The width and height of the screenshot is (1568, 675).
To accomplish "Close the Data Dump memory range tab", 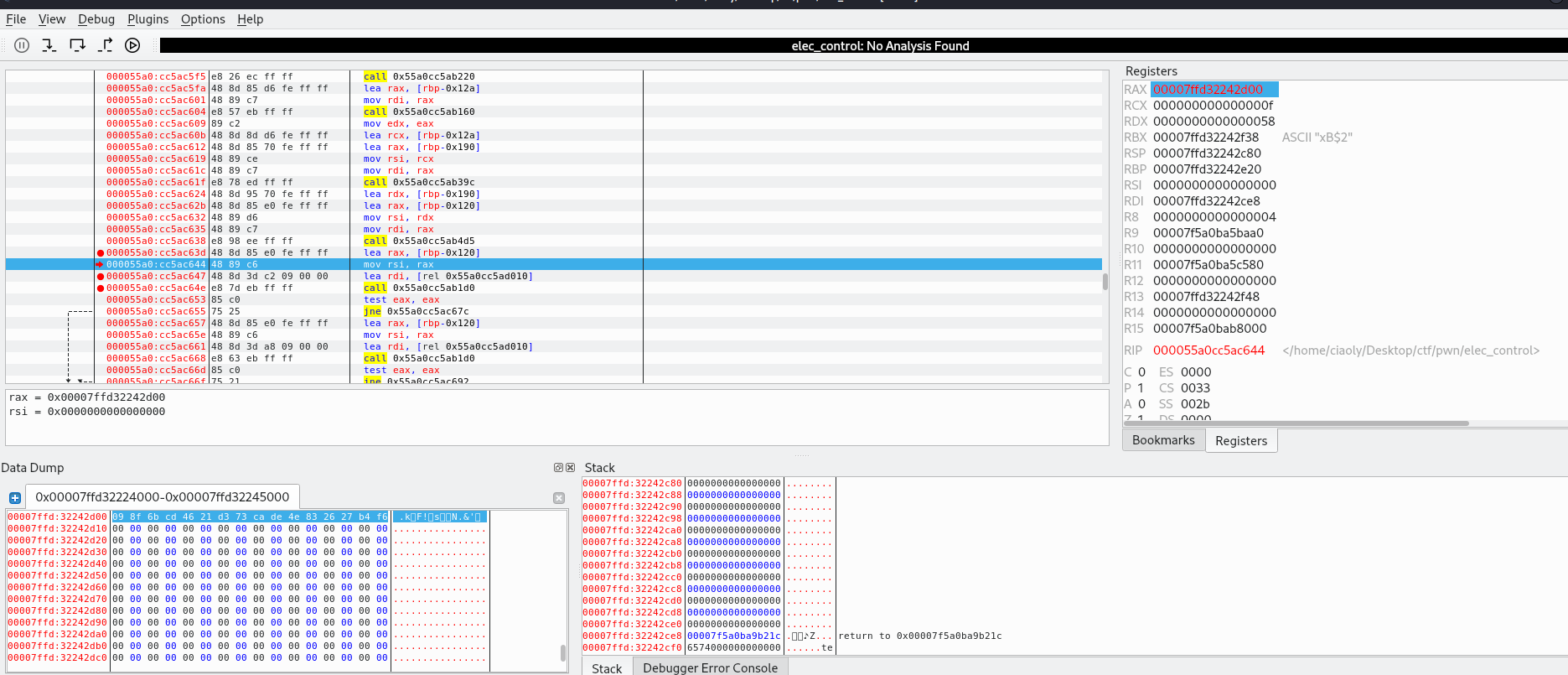I will 559,497.
